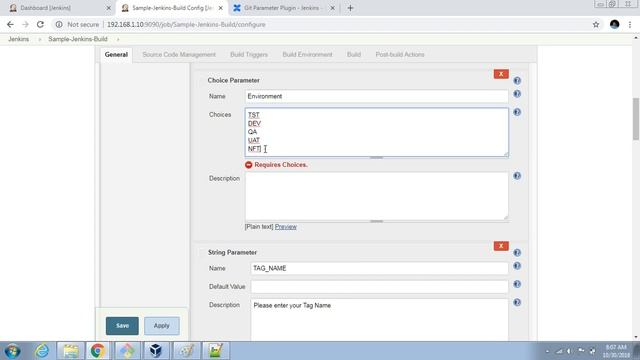Open File Explorer from taskbar

coord(71,351)
